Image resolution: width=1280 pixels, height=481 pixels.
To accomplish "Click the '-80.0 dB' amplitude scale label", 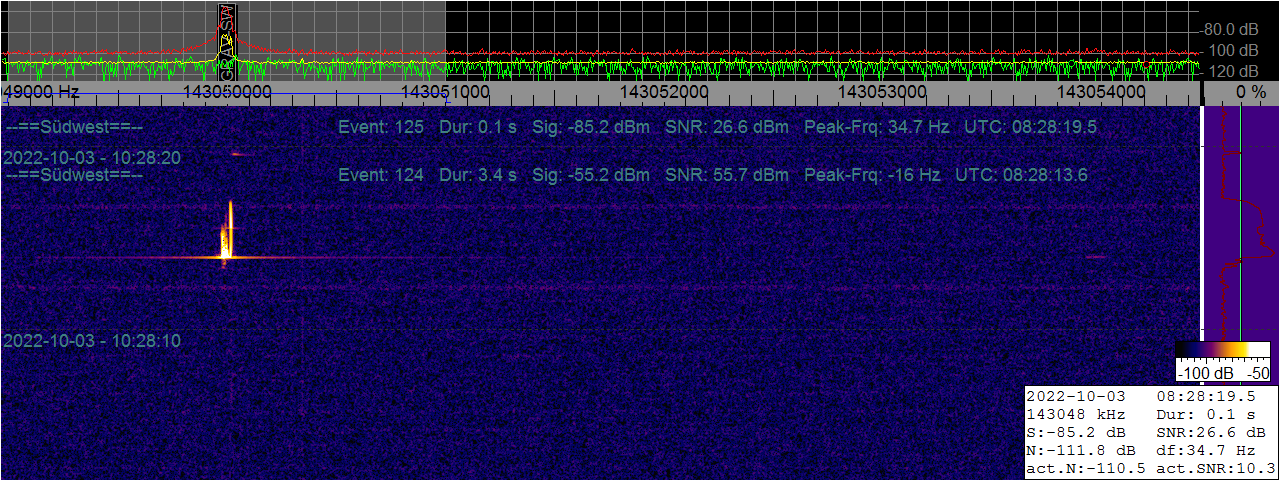I will point(1231,29).
